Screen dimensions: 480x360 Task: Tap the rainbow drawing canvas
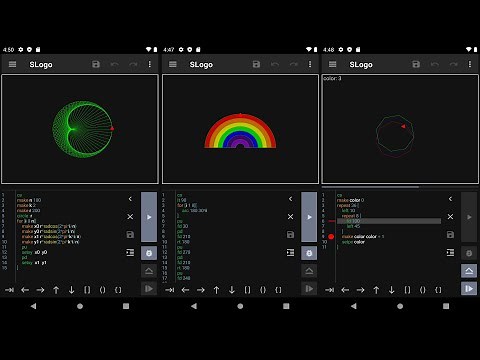coord(240,129)
